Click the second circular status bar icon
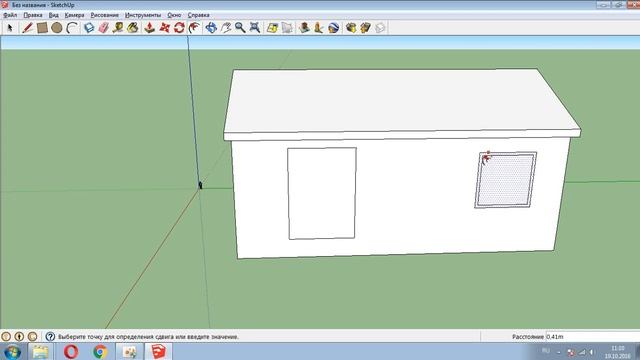 pyautogui.click(x=19, y=337)
